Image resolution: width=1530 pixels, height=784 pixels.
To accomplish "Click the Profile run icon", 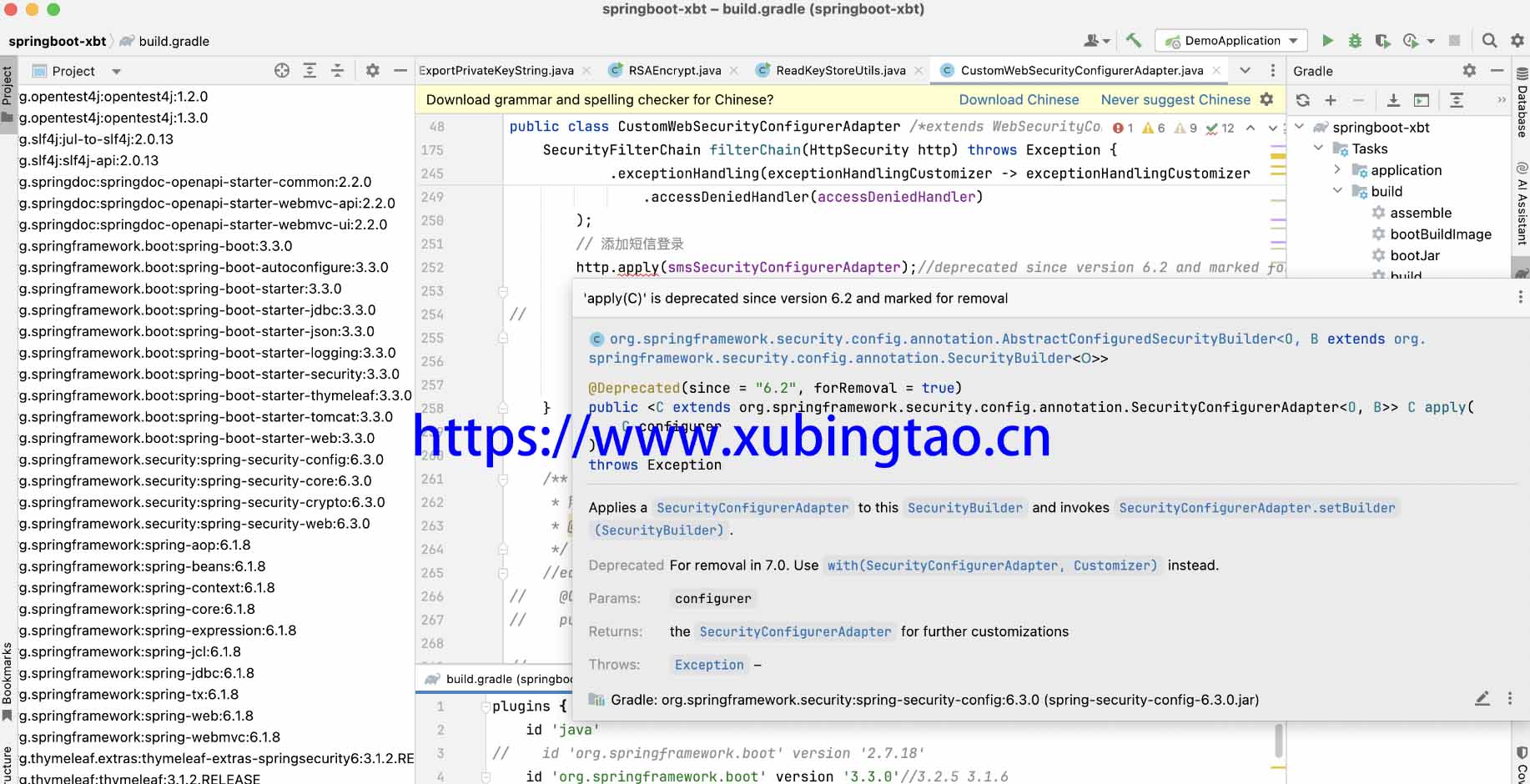I will [1411, 40].
